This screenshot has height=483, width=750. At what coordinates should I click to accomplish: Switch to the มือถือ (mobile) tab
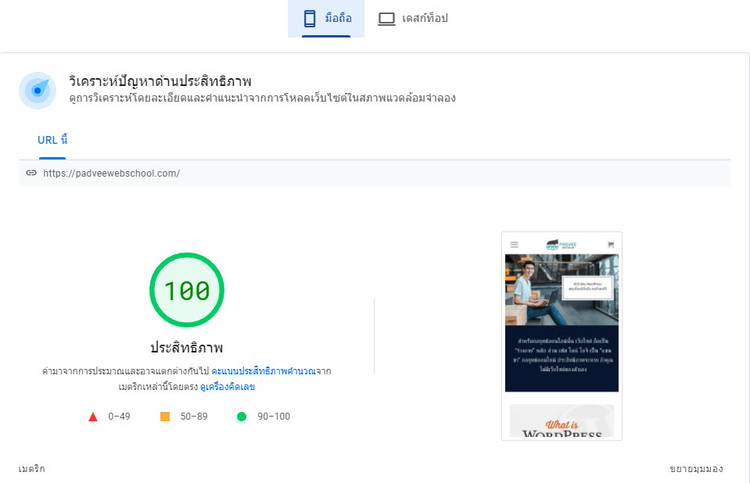326,19
